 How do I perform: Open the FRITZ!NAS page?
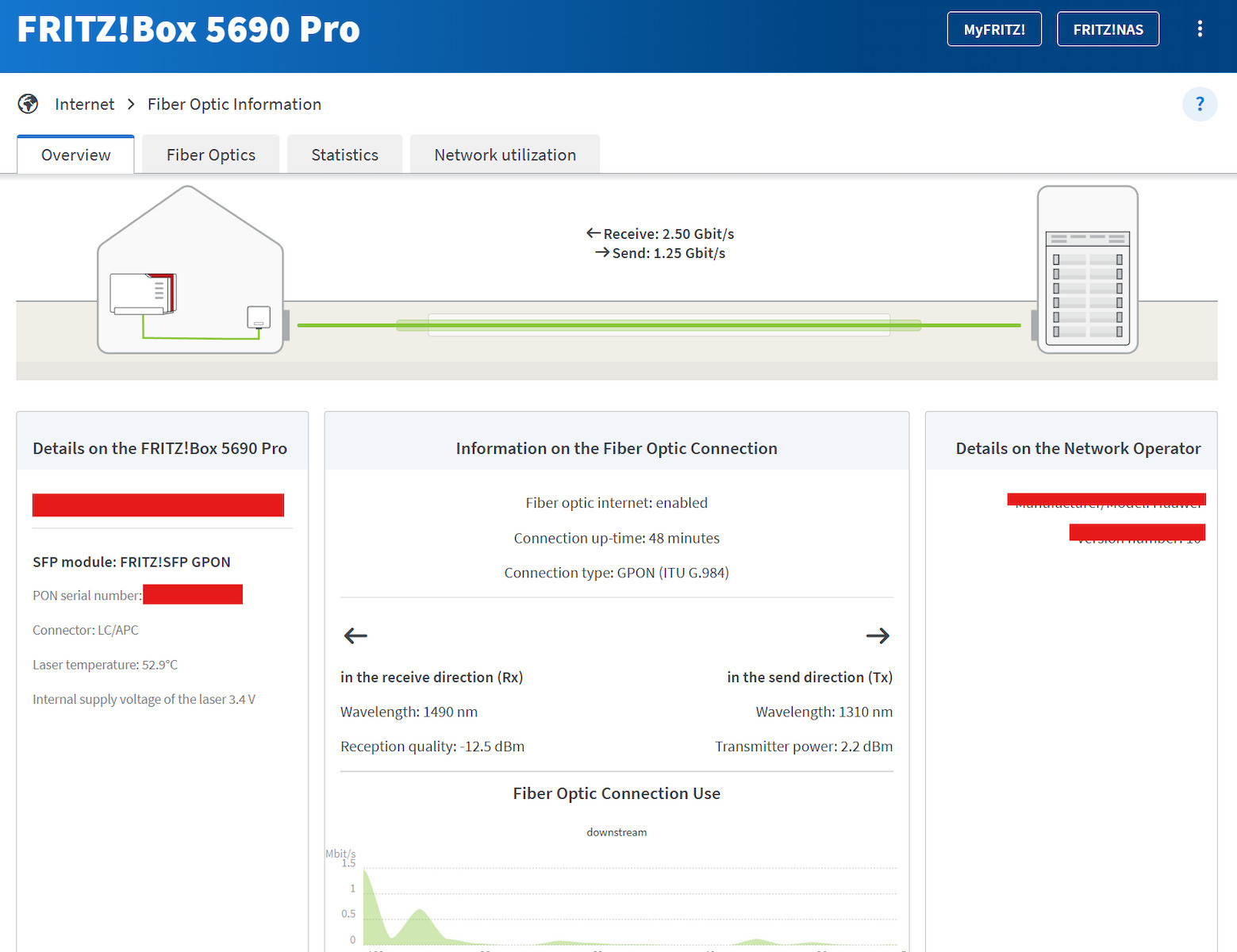point(1108,29)
